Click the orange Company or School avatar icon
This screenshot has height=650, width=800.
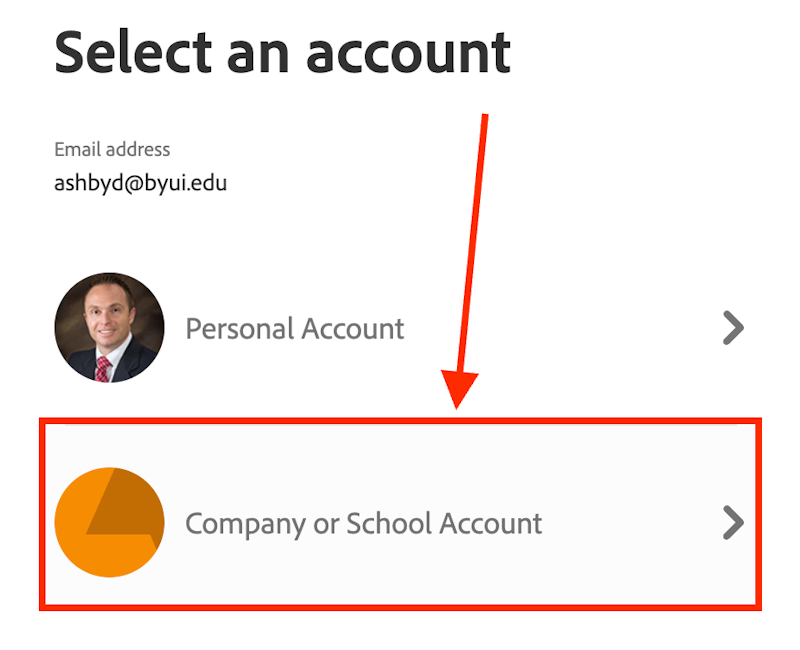(109, 522)
